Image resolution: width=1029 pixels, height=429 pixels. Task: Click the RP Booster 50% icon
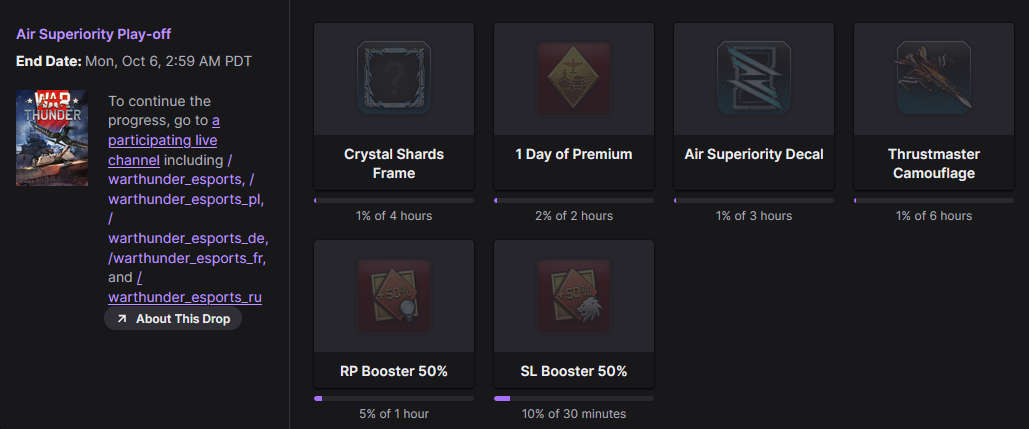[394, 294]
